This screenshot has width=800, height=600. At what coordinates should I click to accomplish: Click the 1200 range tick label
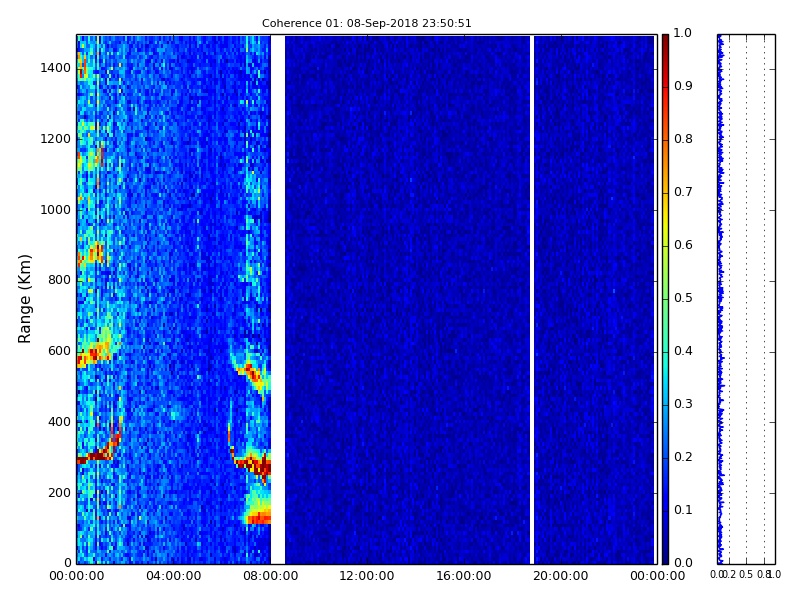click(x=56, y=139)
